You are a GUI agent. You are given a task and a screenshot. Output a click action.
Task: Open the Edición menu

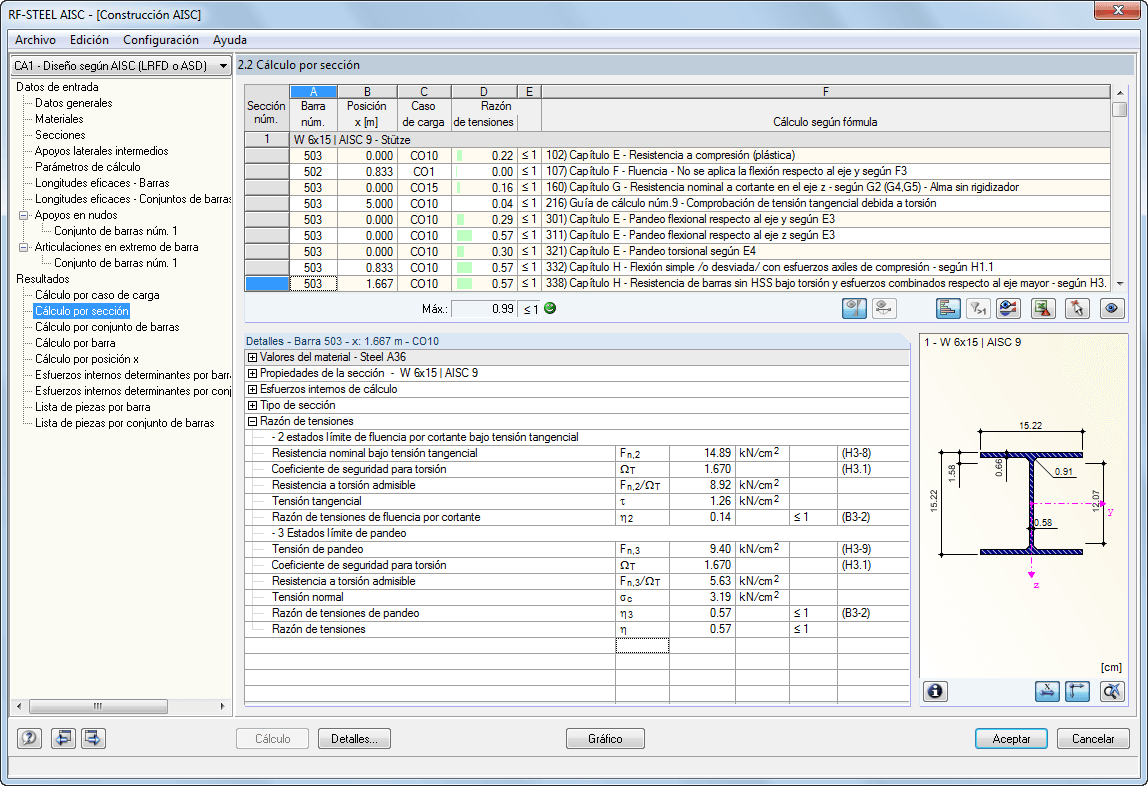[89, 40]
